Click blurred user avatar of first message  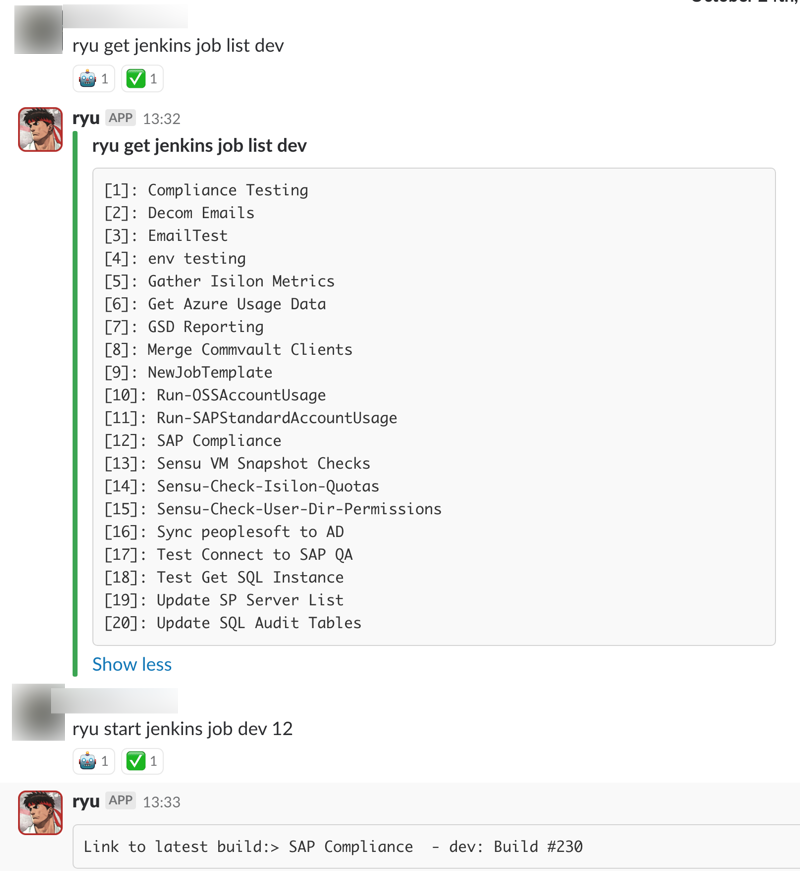38,30
